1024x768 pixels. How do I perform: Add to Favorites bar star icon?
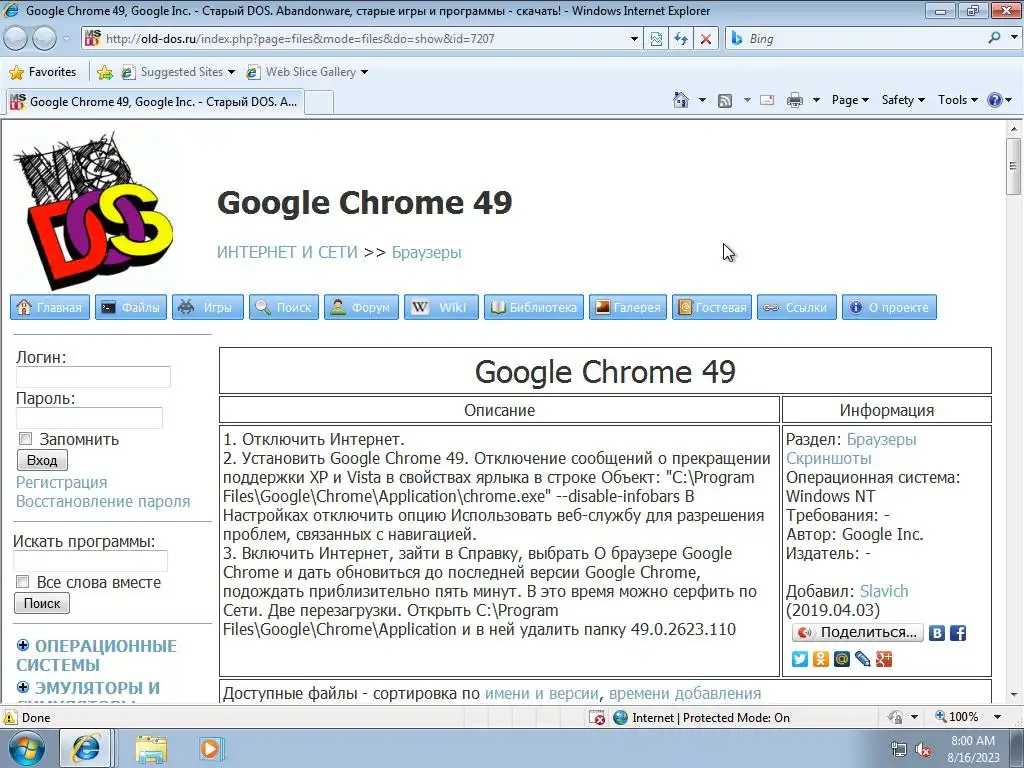104,72
